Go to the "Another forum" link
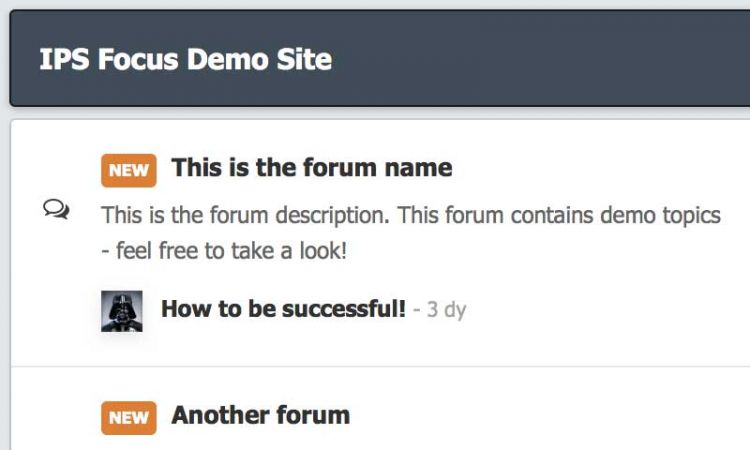 point(261,415)
